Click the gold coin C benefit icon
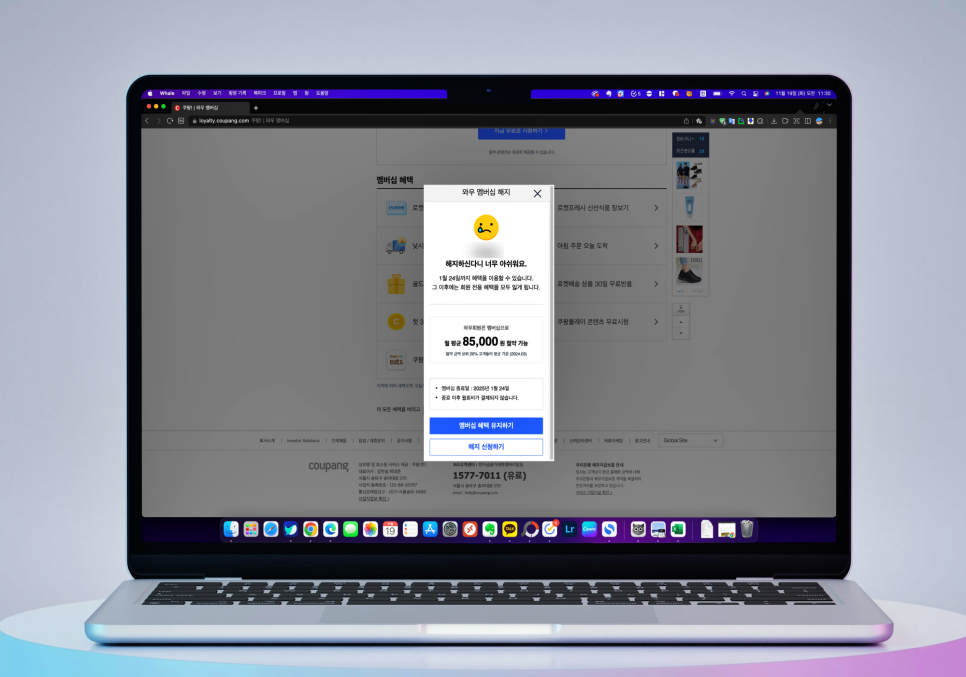The image size is (966, 677). coord(396,322)
